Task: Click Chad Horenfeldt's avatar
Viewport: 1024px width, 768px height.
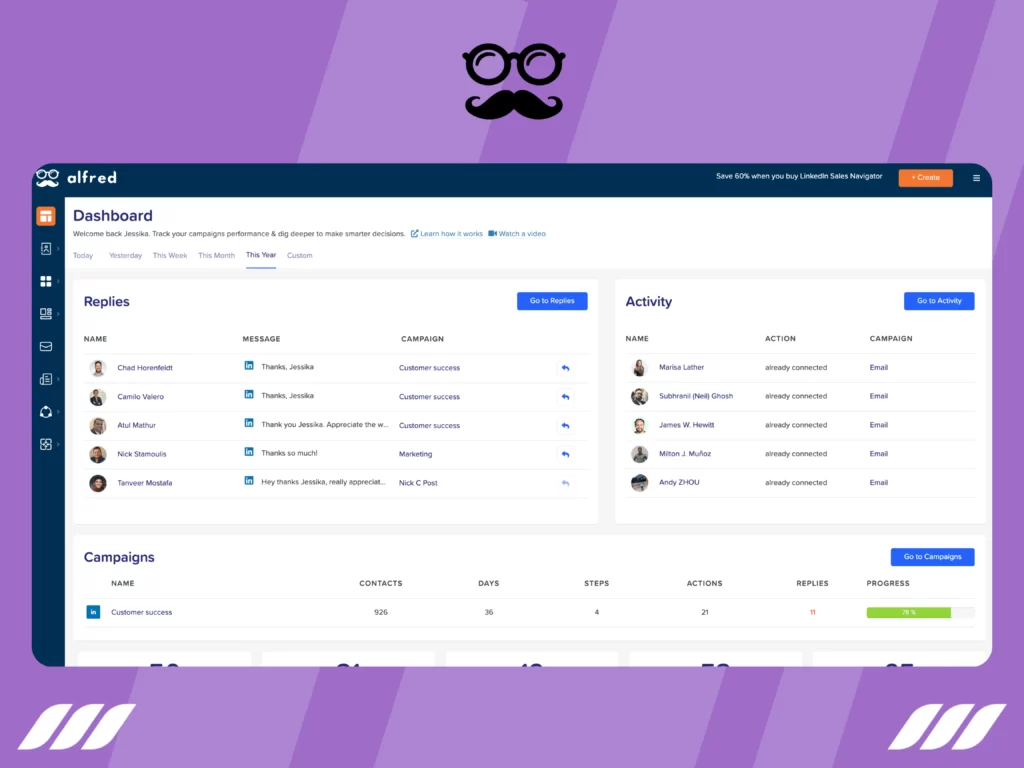Action: click(98, 368)
